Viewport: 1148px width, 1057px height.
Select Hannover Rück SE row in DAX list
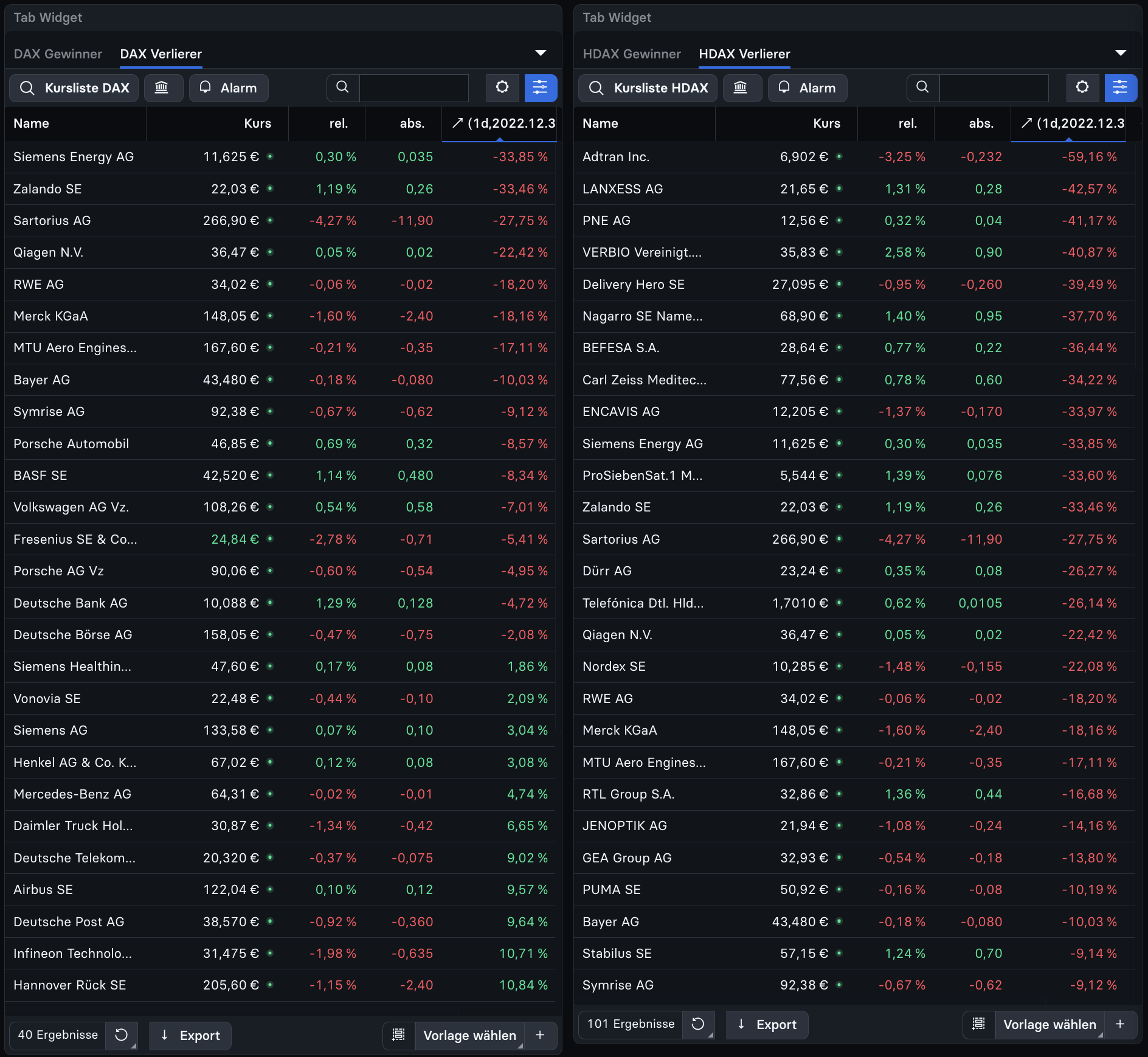(x=280, y=985)
